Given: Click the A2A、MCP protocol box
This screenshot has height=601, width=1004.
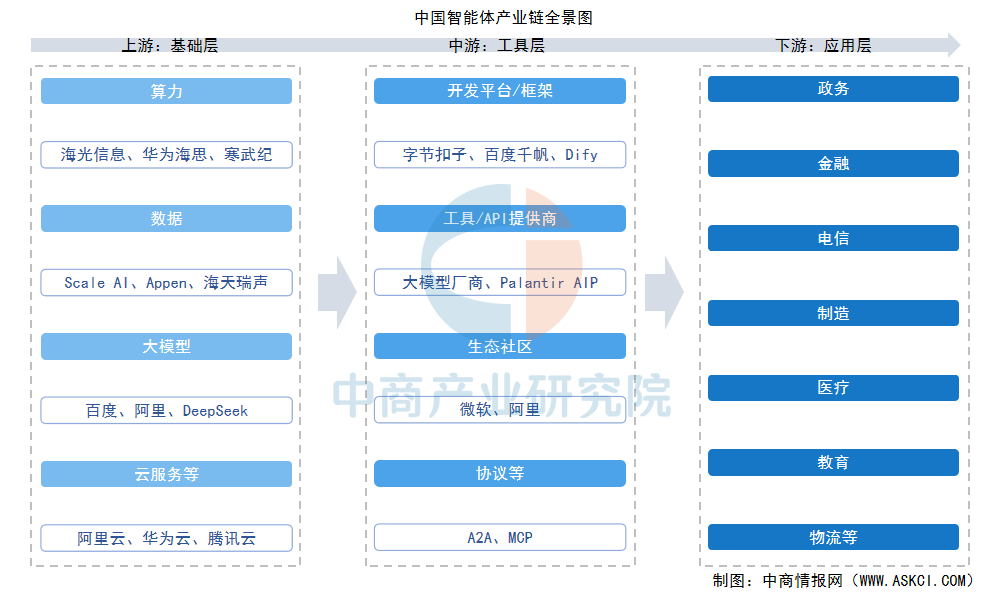Looking at the screenshot, I should 500,538.
